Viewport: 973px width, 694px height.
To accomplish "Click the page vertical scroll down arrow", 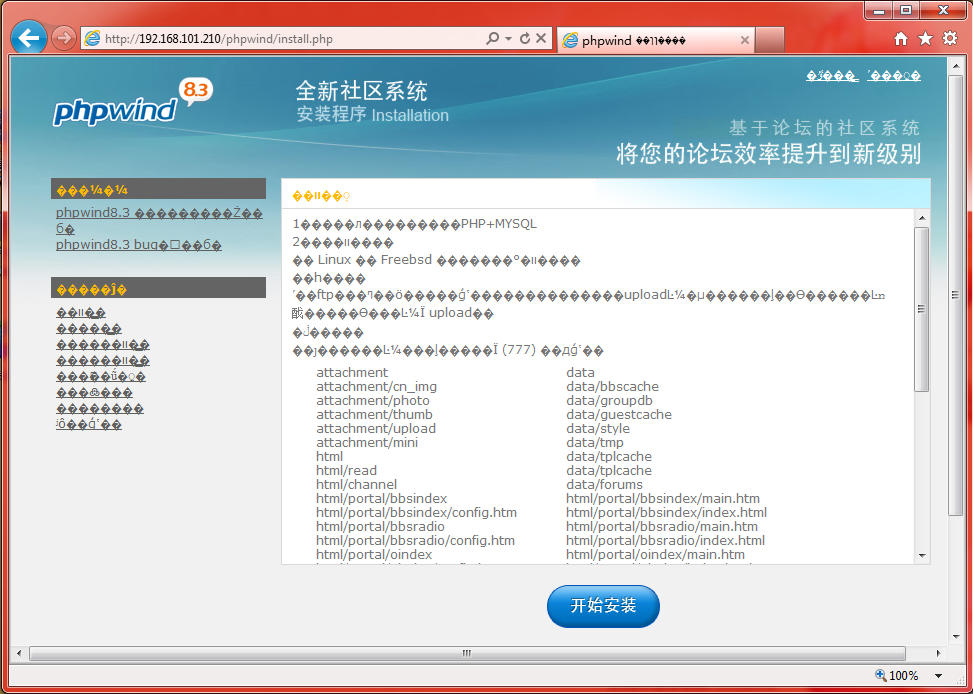I will click(x=956, y=636).
